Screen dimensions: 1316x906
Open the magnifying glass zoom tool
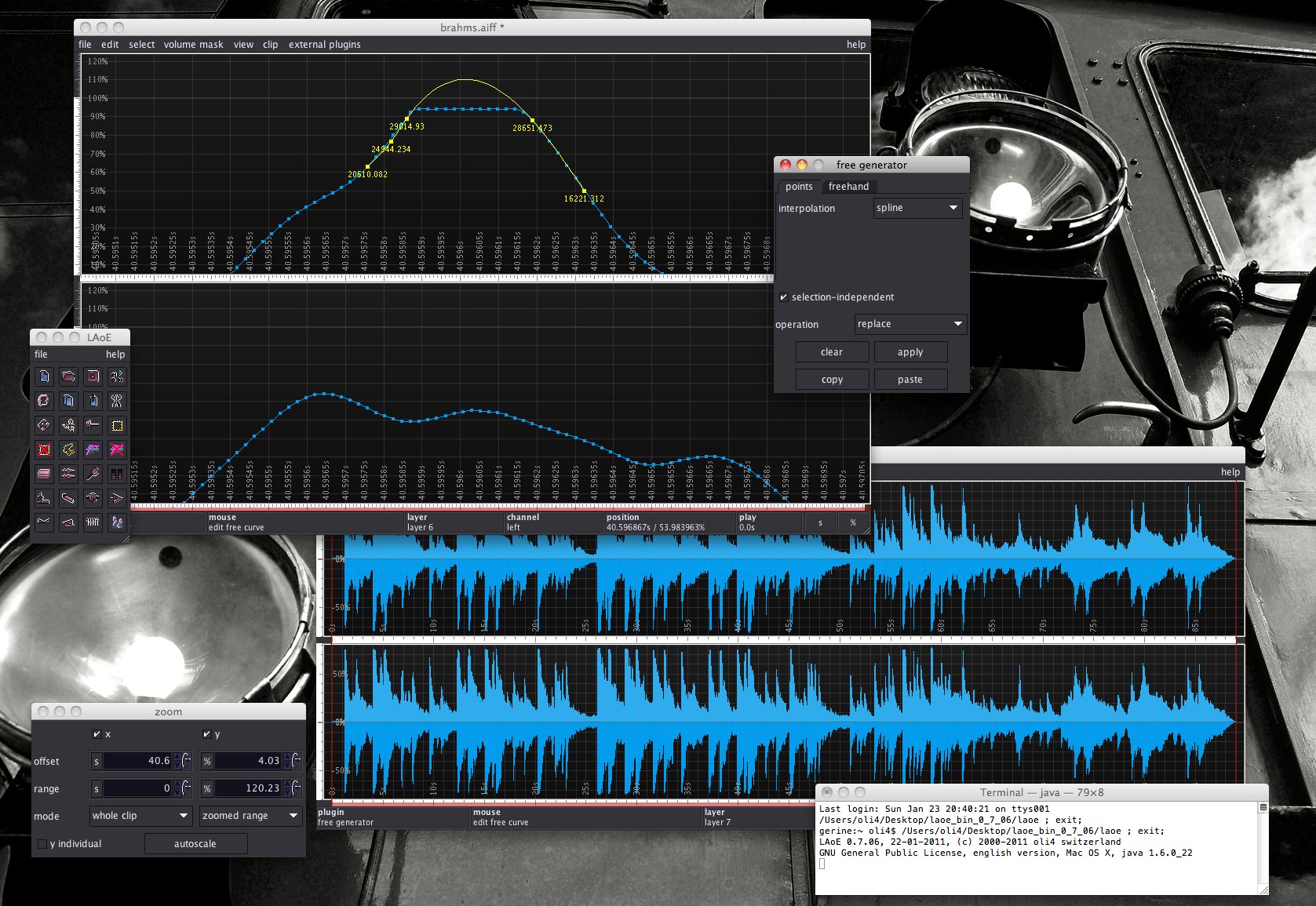click(x=93, y=474)
